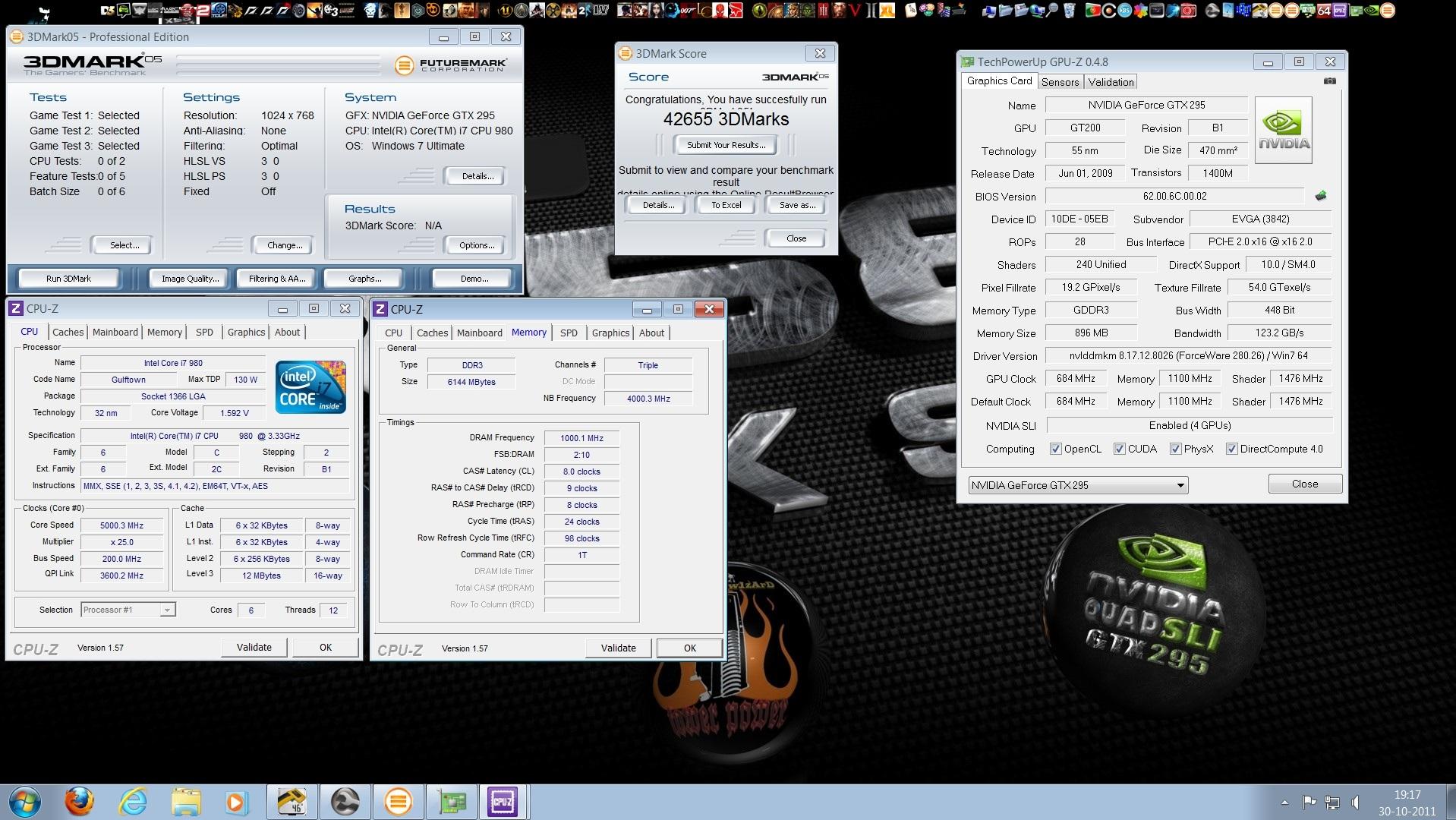The image size is (1456, 820).
Task: Open Windows Explorer folder on taskbar
Action: tap(186, 802)
